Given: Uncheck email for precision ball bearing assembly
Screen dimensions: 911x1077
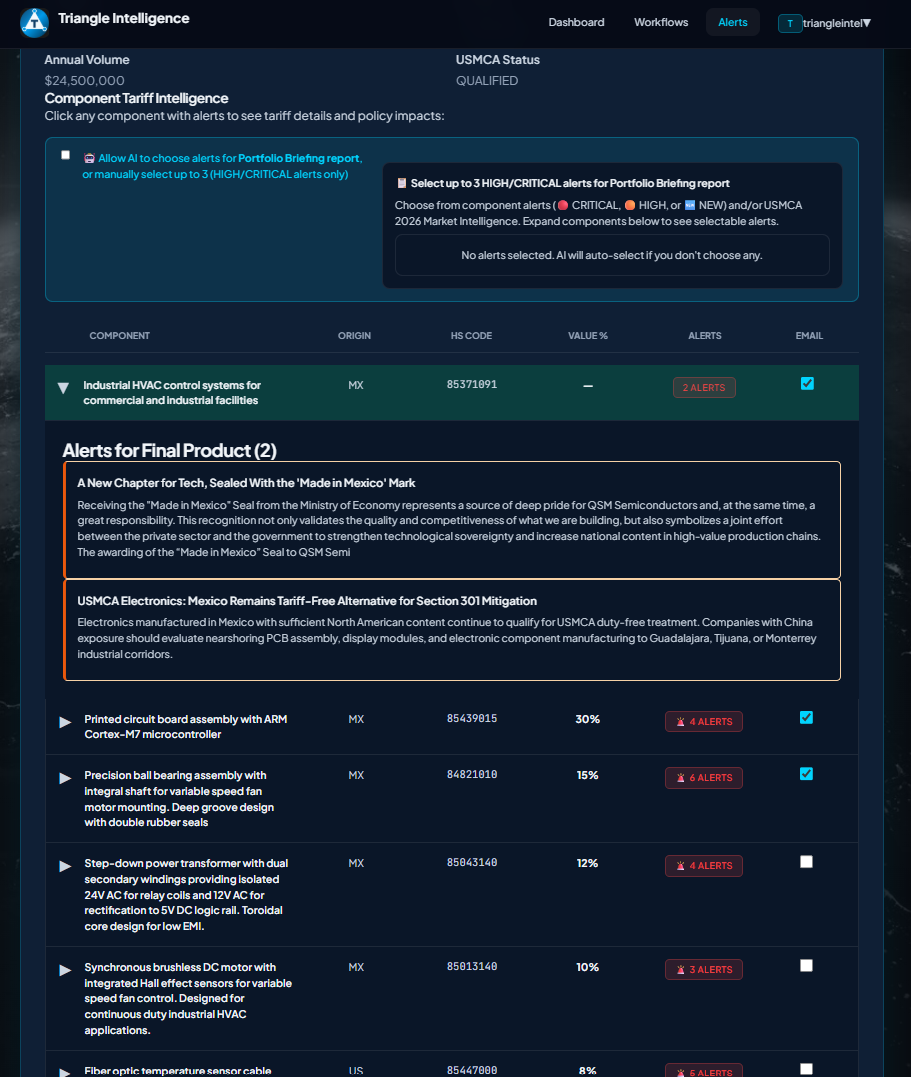Looking at the screenshot, I should click(x=807, y=774).
